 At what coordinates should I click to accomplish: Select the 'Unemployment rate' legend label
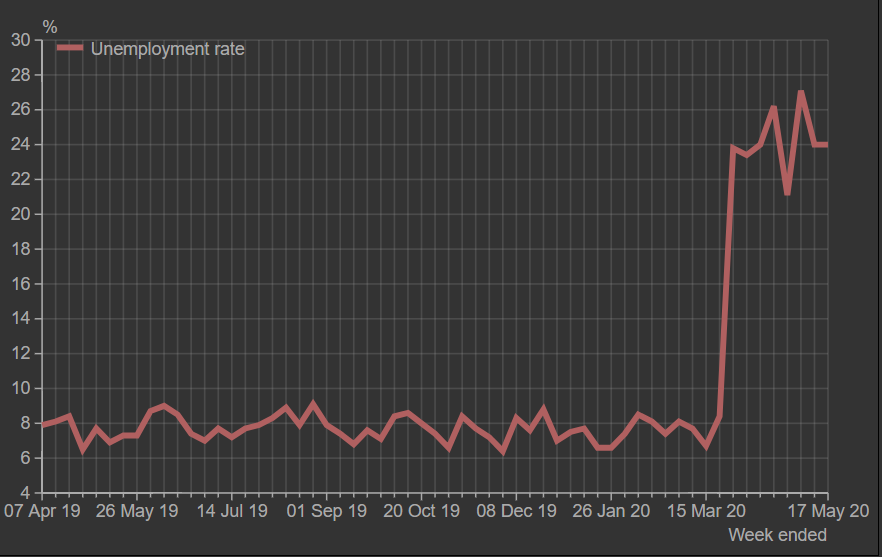(168, 49)
